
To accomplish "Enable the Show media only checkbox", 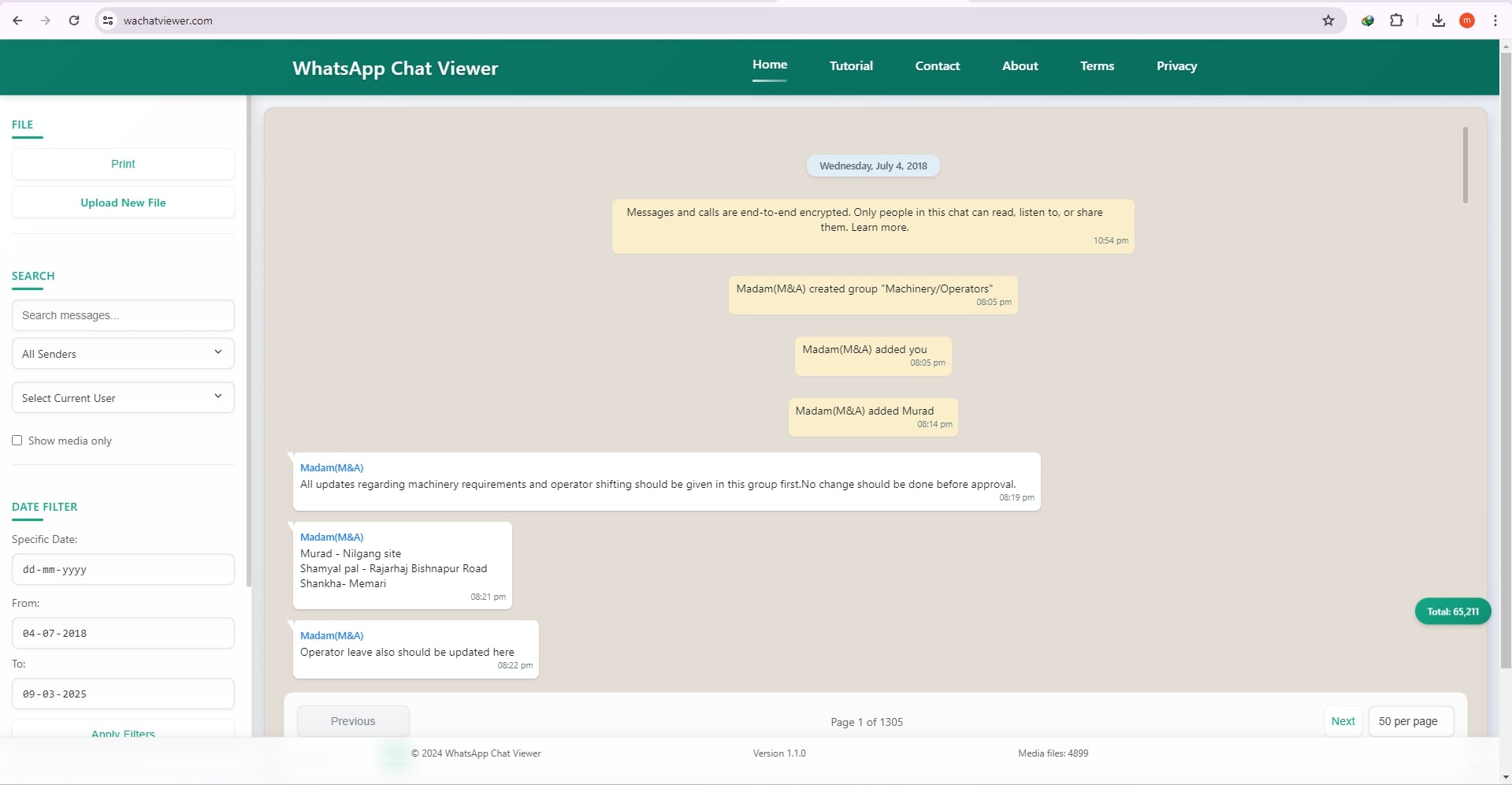I will click(x=17, y=441).
